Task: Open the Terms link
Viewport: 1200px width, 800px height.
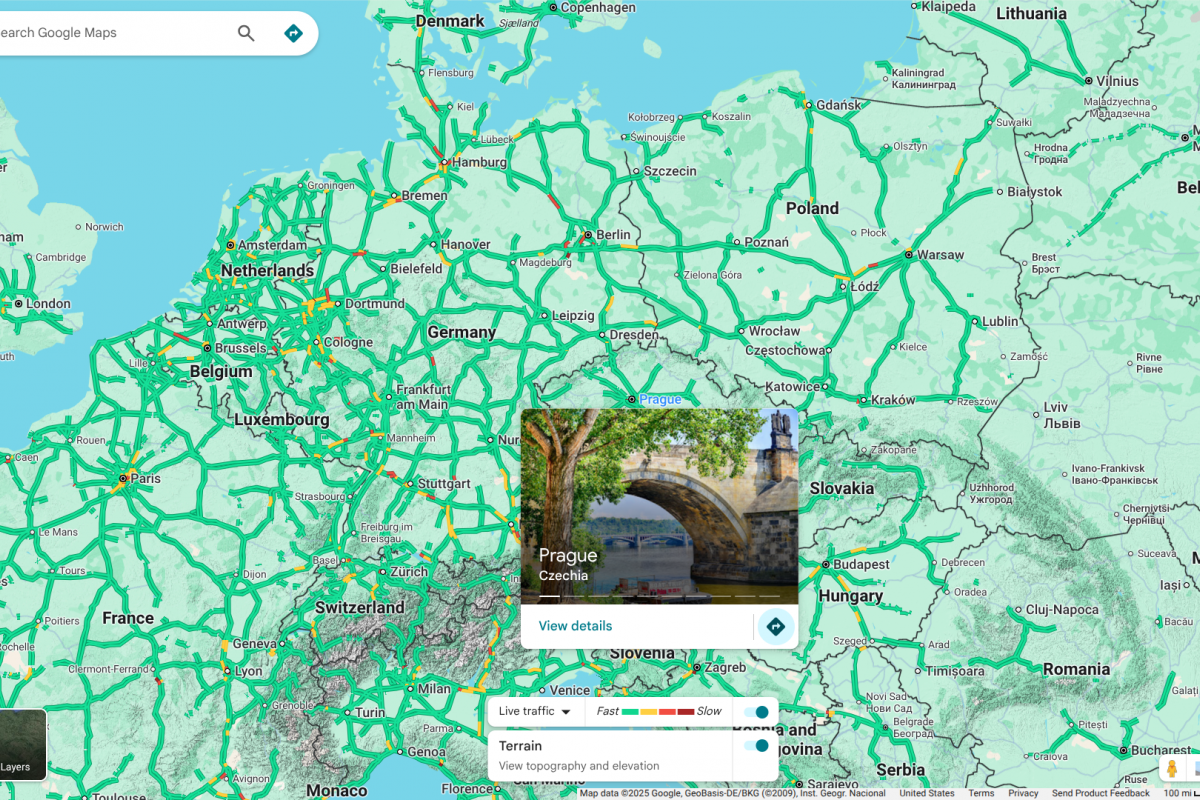Action: pyautogui.click(x=981, y=793)
